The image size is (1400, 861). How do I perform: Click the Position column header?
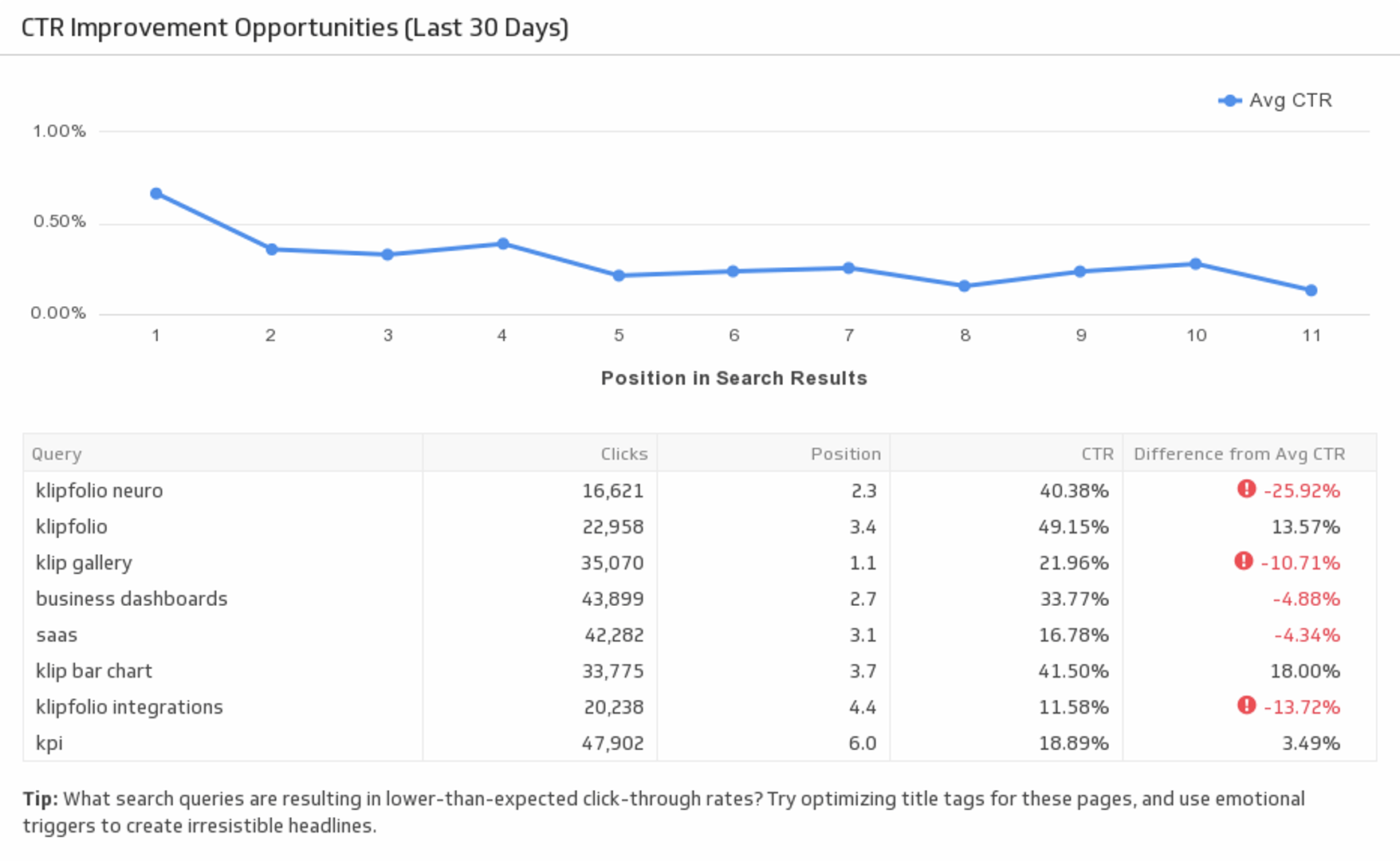point(845,454)
